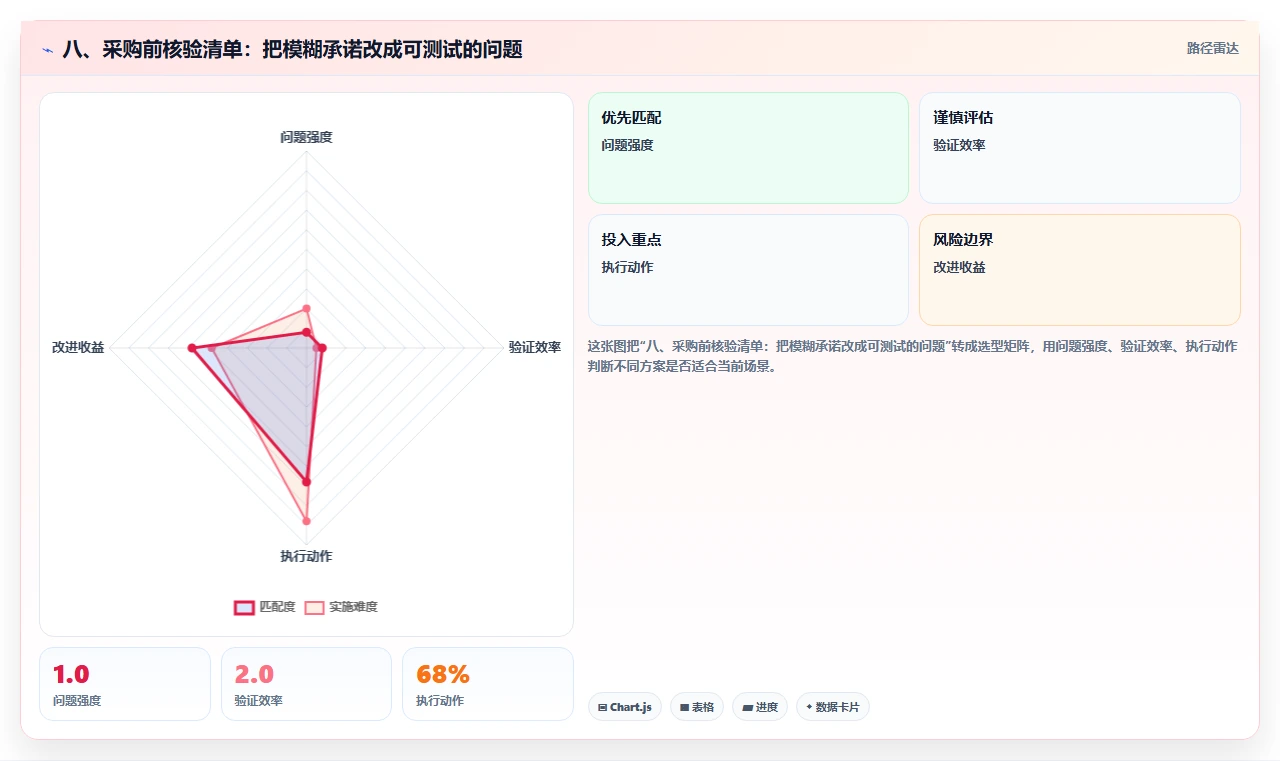Open the 投入重点 card
Image resolution: width=1280 pixels, height=761 pixels.
pos(748,270)
